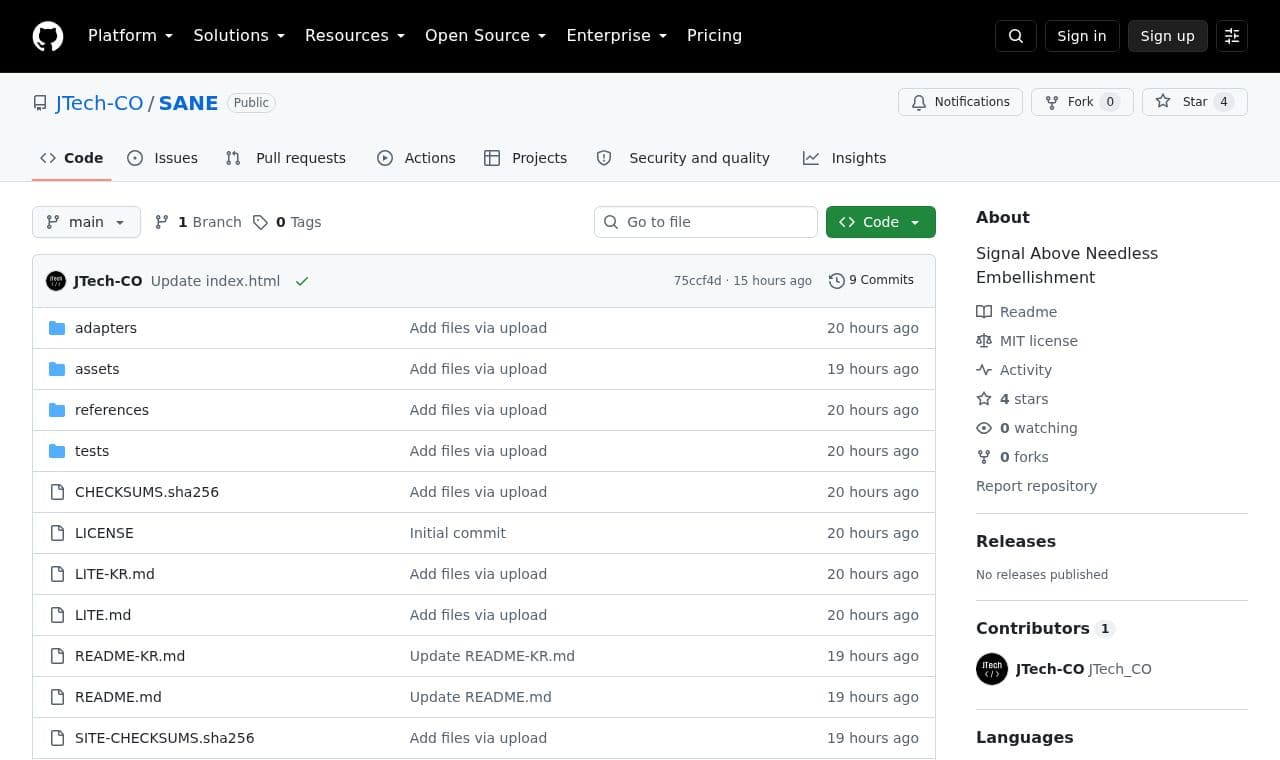Switch to the Issues tab
Image resolution: width=1280 pixels, height=760 pixels.
click(x=163, y=158)
